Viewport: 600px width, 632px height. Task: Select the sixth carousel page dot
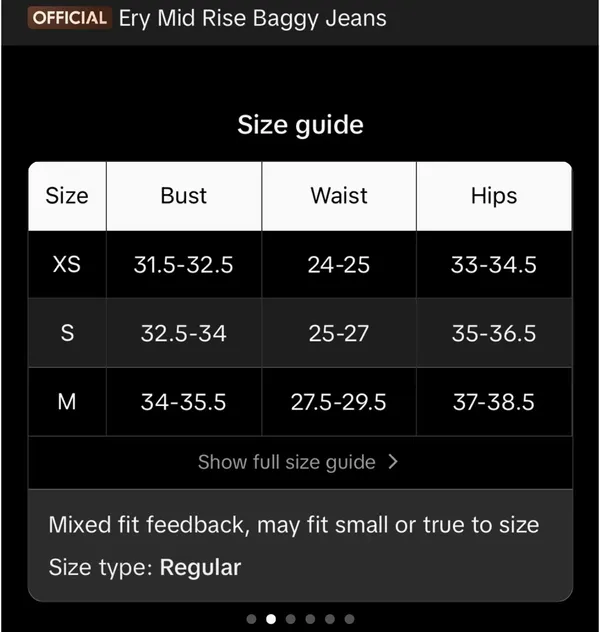tap(349, 619)
